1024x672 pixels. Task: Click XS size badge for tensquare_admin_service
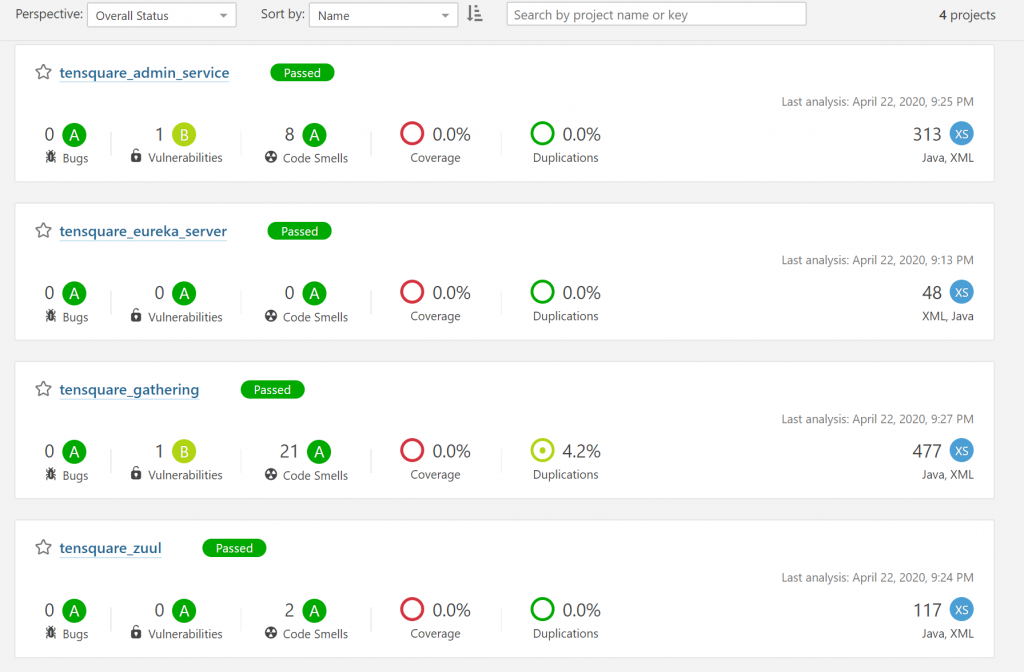point(961,134)
